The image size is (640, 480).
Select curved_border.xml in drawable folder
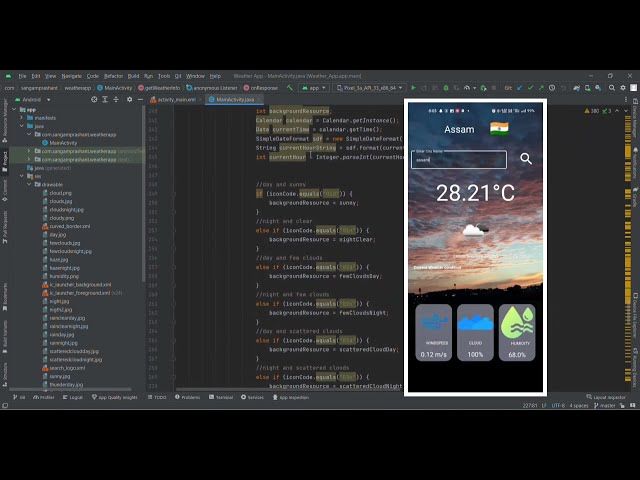(66, 226)
